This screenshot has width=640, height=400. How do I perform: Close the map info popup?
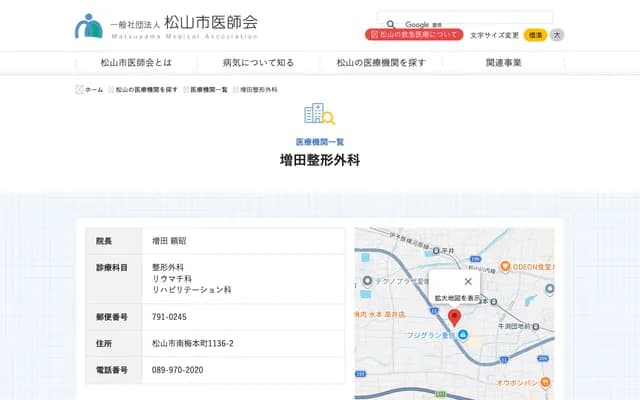click(x=468, y=281)
